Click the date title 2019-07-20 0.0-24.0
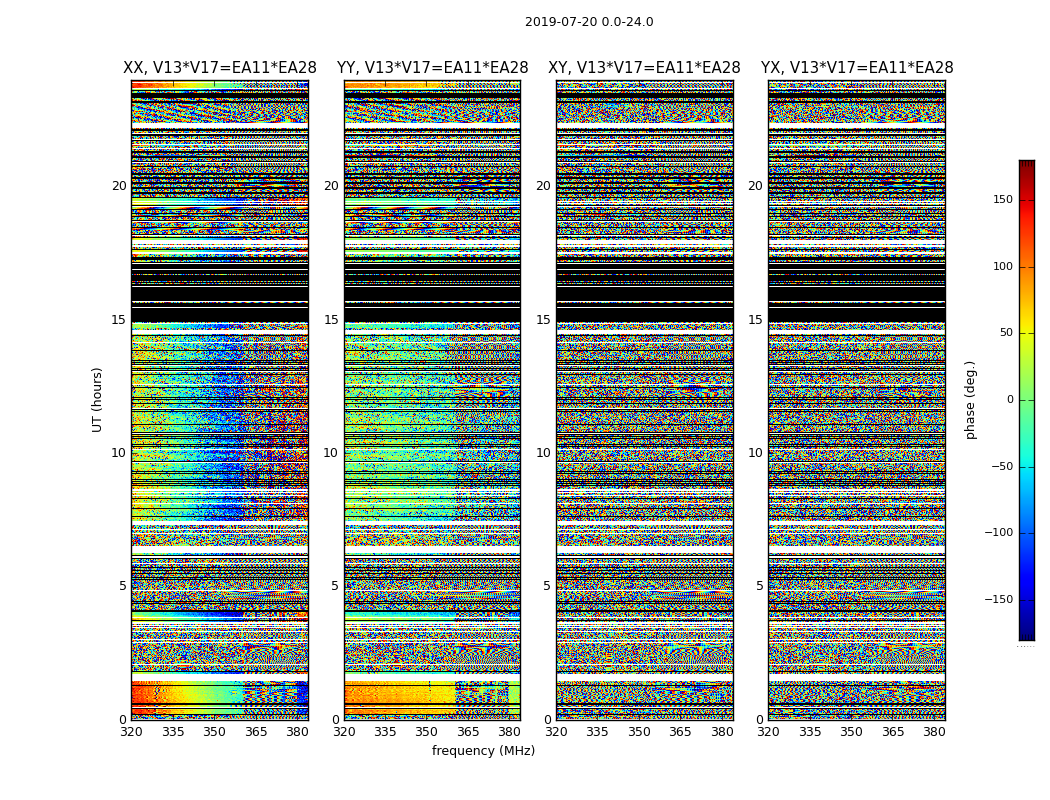The width and height of the screenshot is (1050, 800). pos(589,22)
